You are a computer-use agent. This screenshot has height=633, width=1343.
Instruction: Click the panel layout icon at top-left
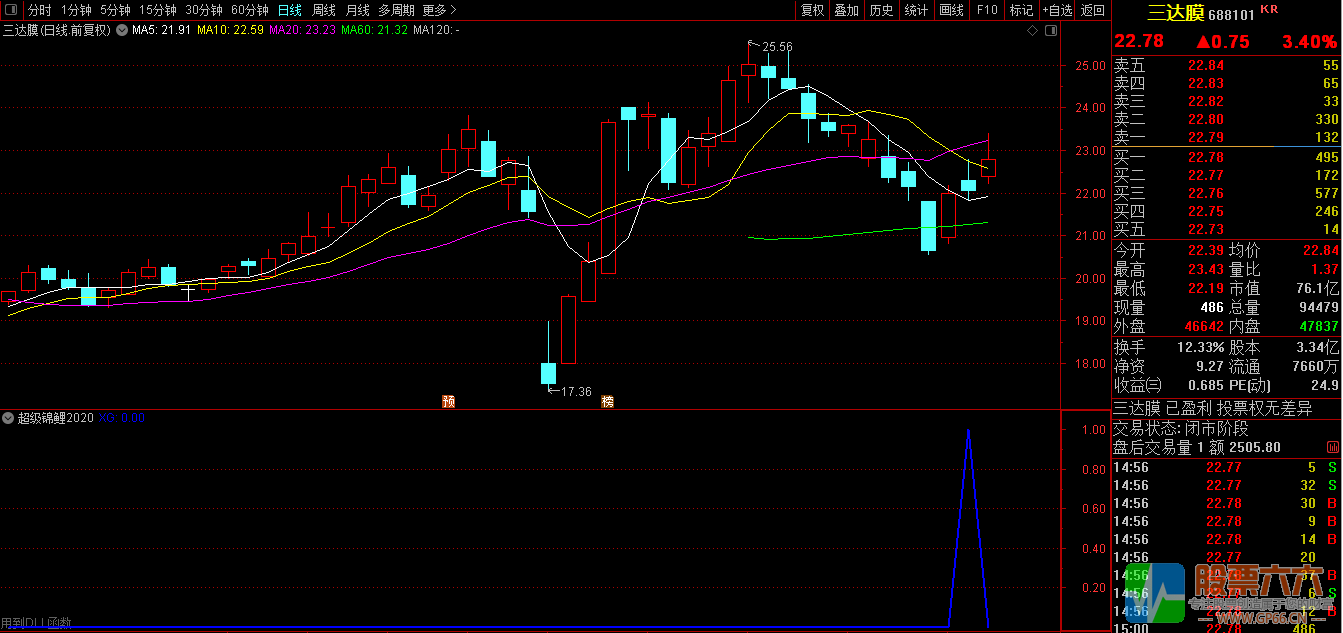11,10
